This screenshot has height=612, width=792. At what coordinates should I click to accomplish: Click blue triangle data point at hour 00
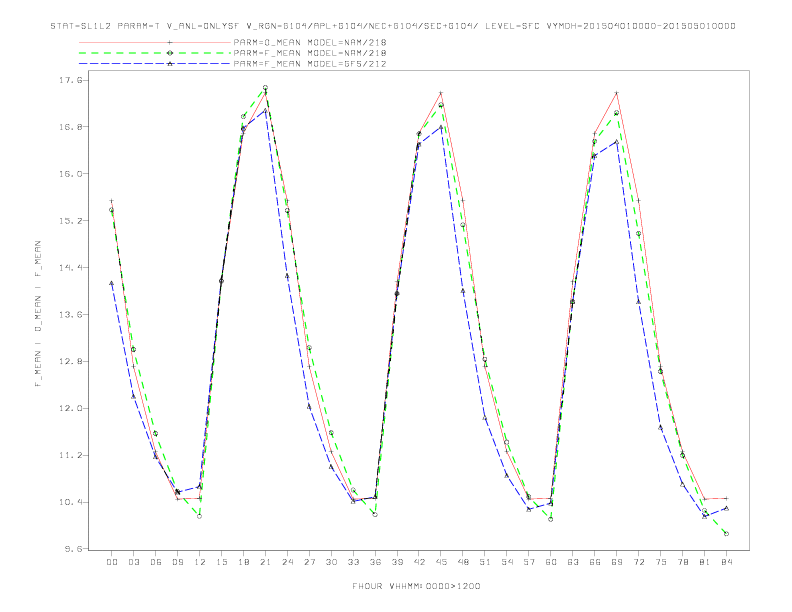coord(111,283)
